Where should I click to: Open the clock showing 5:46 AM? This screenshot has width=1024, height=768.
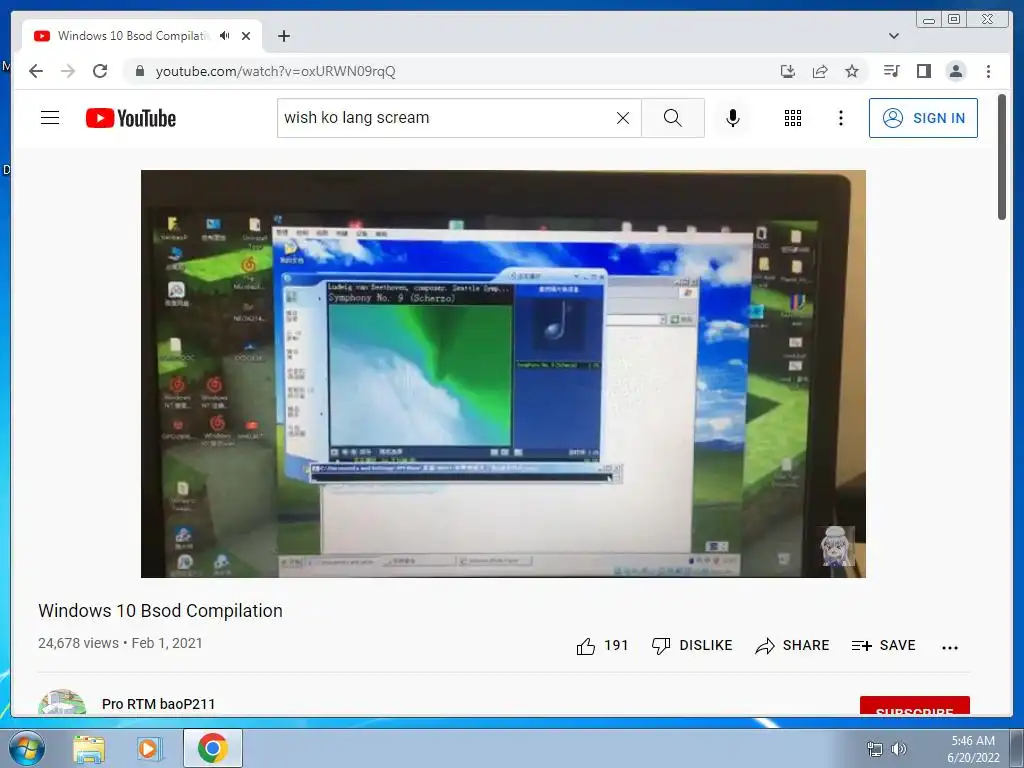(973, 749)
